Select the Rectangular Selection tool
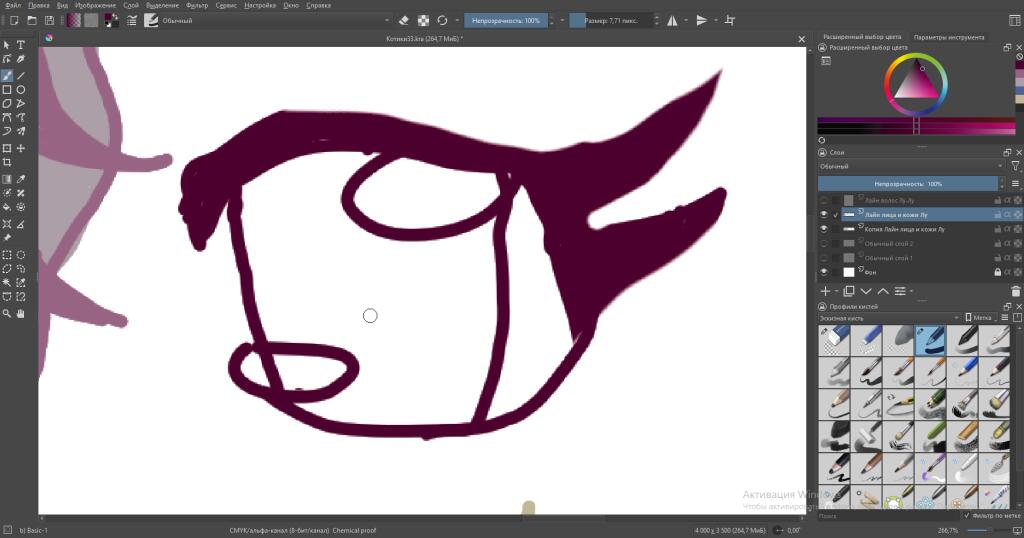 [7, 255]
